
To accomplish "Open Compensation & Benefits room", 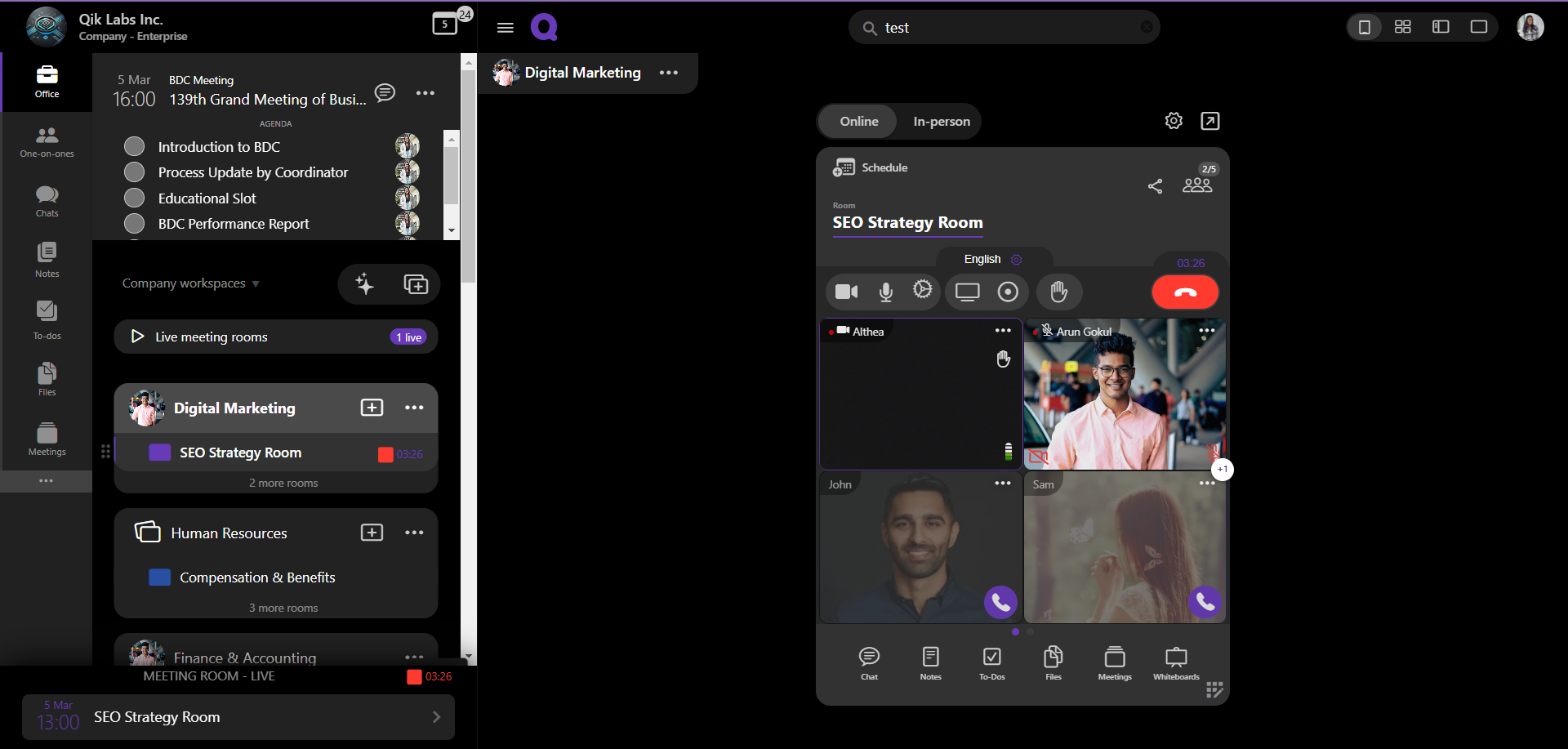I will (x=257, y=577).
